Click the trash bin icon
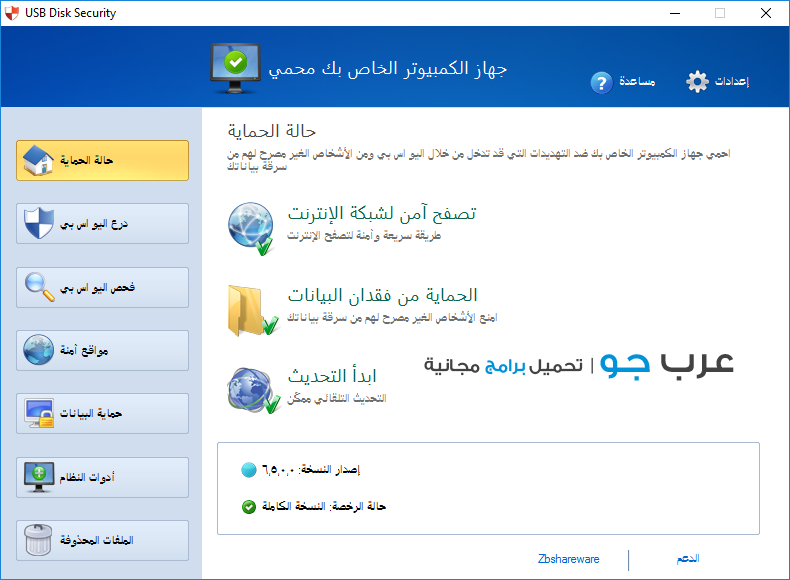This screenshot has width=790, height=580. (x=38, y=540)
